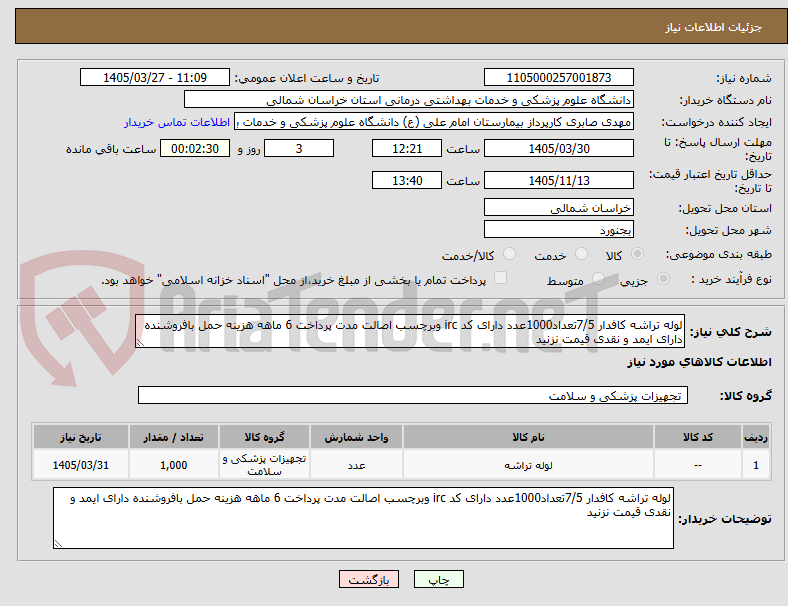Click the unit cell عدد
788x606 pixels.
(356, 465)
